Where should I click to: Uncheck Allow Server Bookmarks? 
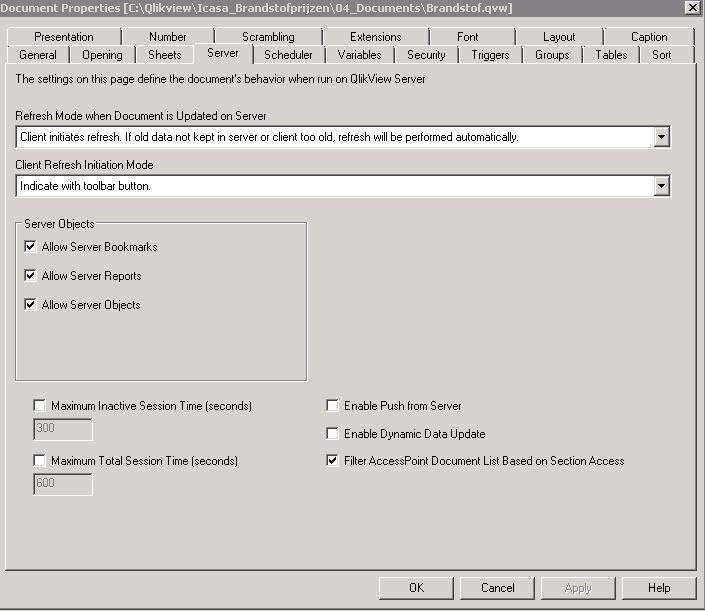click(x=30, y=246)
